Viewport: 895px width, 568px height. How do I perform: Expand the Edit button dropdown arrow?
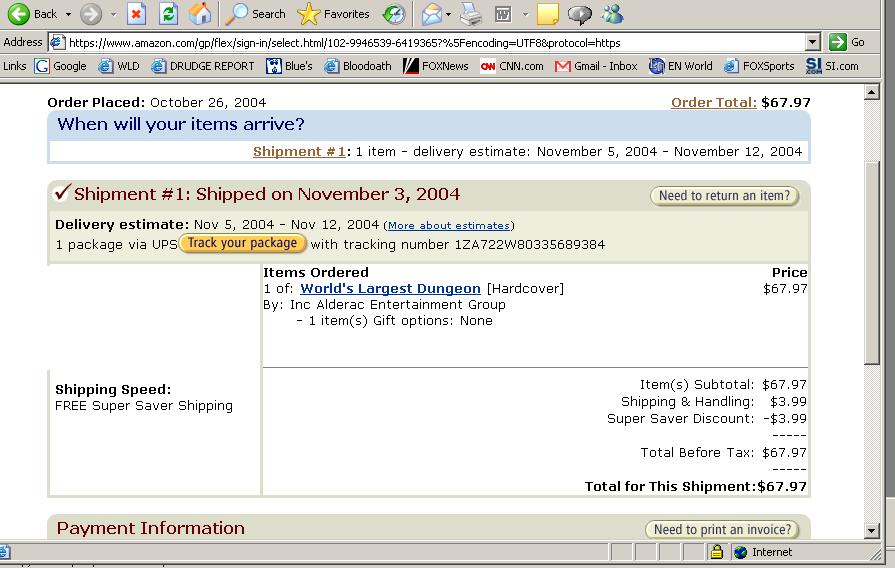click(x=525, y=14)
